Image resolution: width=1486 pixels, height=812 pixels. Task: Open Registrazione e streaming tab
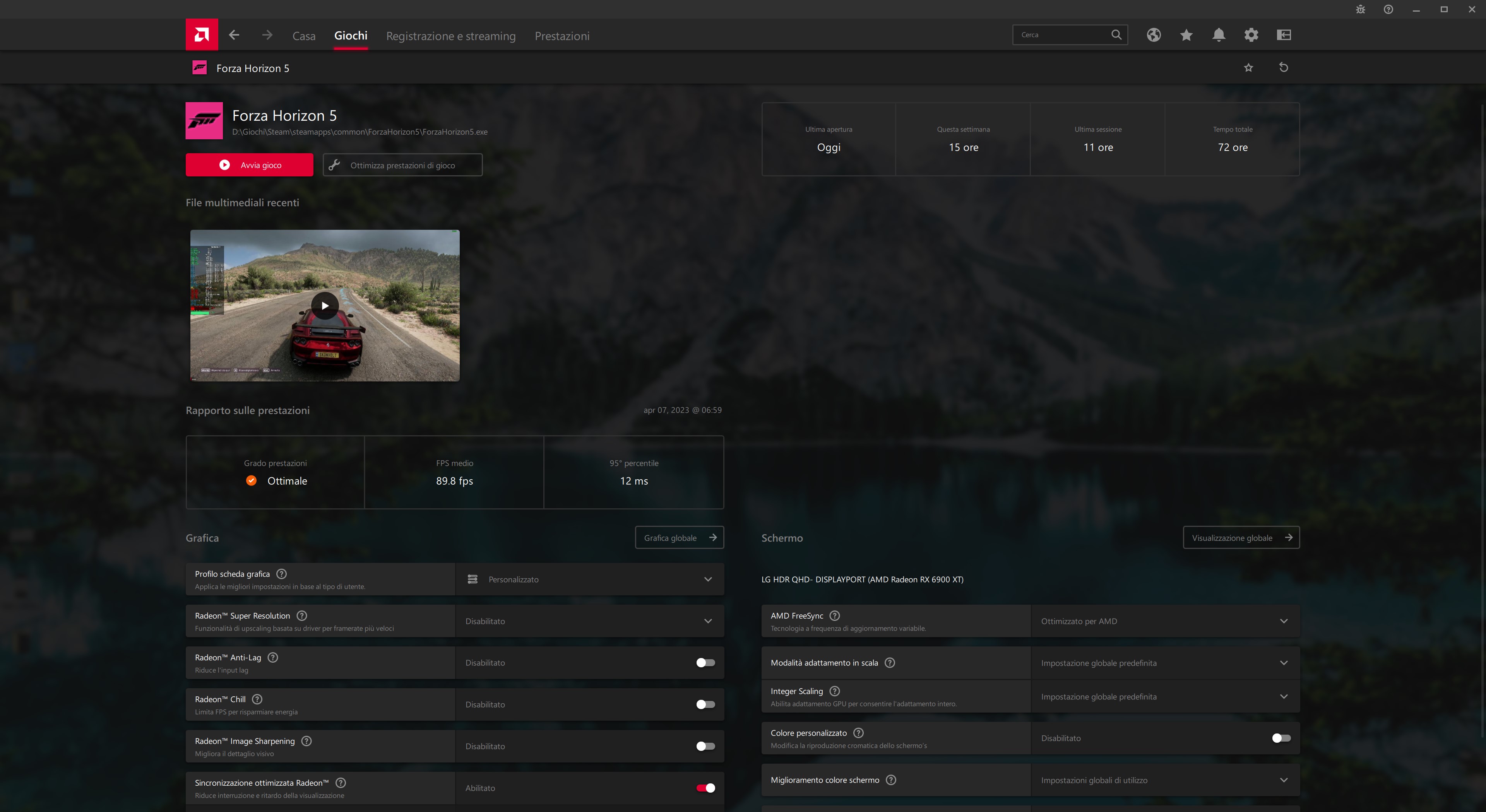click(450, 36)
